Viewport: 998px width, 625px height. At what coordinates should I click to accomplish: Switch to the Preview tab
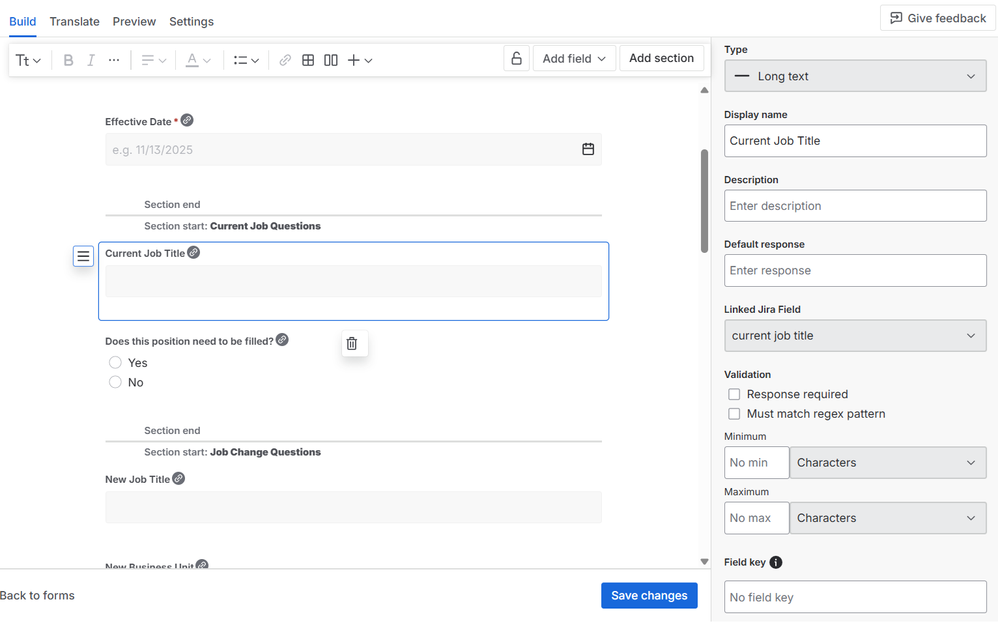tap(134, 21)
